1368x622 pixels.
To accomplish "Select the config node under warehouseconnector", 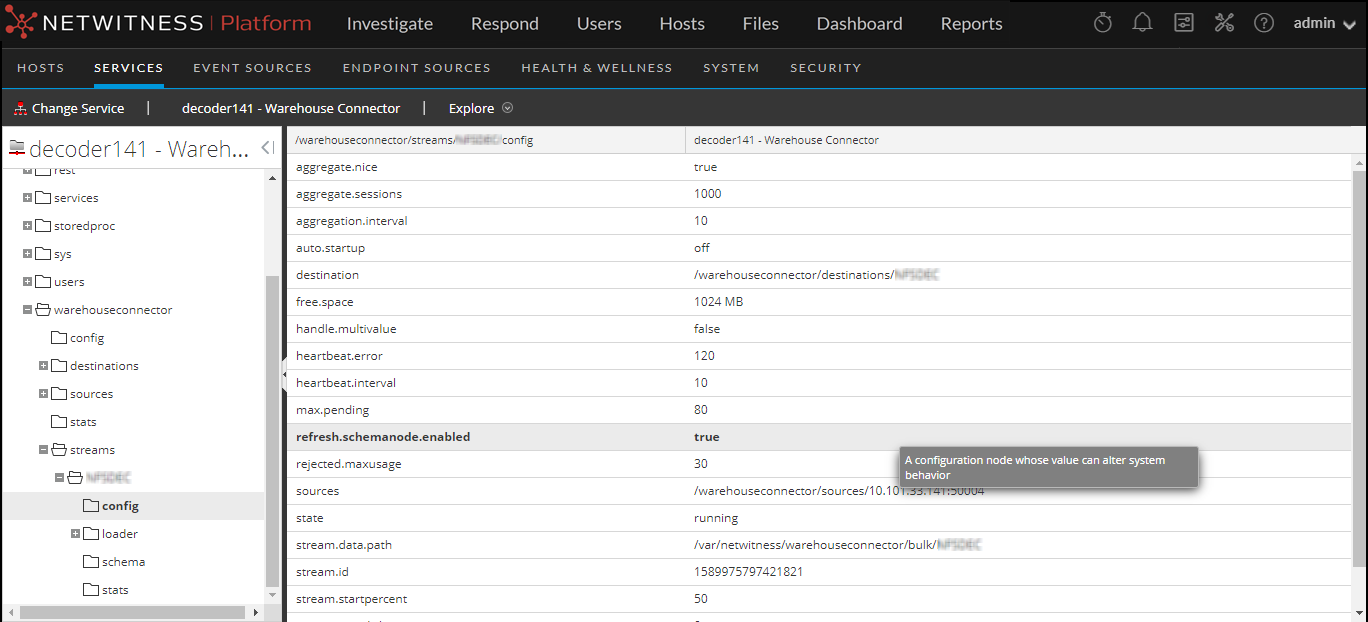I will click(87, 338).
